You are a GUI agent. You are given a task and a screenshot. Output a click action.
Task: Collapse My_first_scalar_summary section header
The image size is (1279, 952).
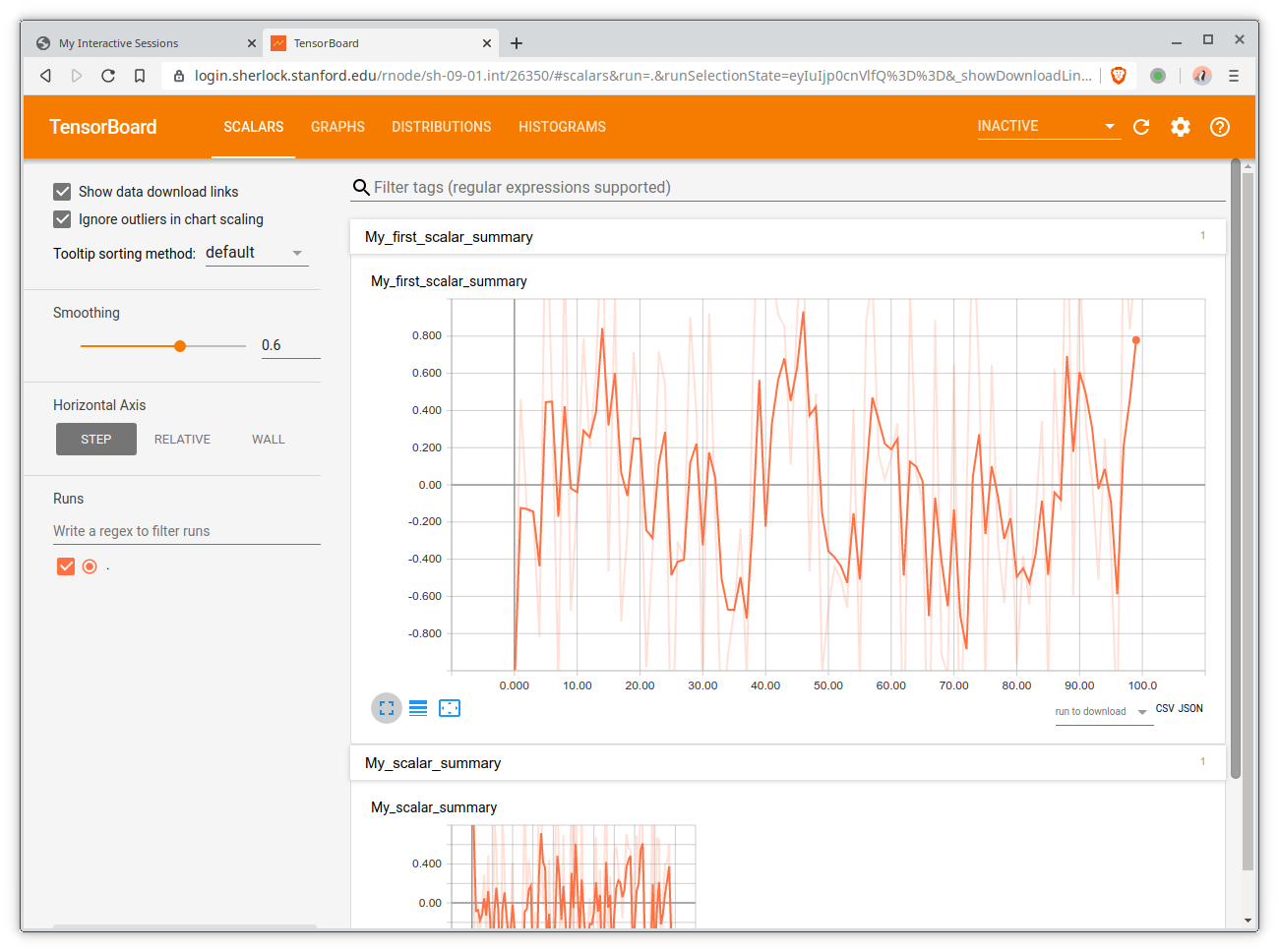[x=787, y=237]
